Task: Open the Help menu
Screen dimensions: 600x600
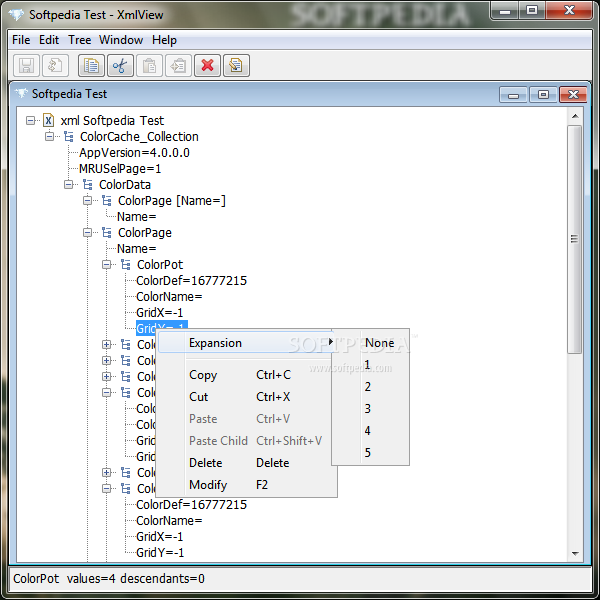Action: point(165,40)
